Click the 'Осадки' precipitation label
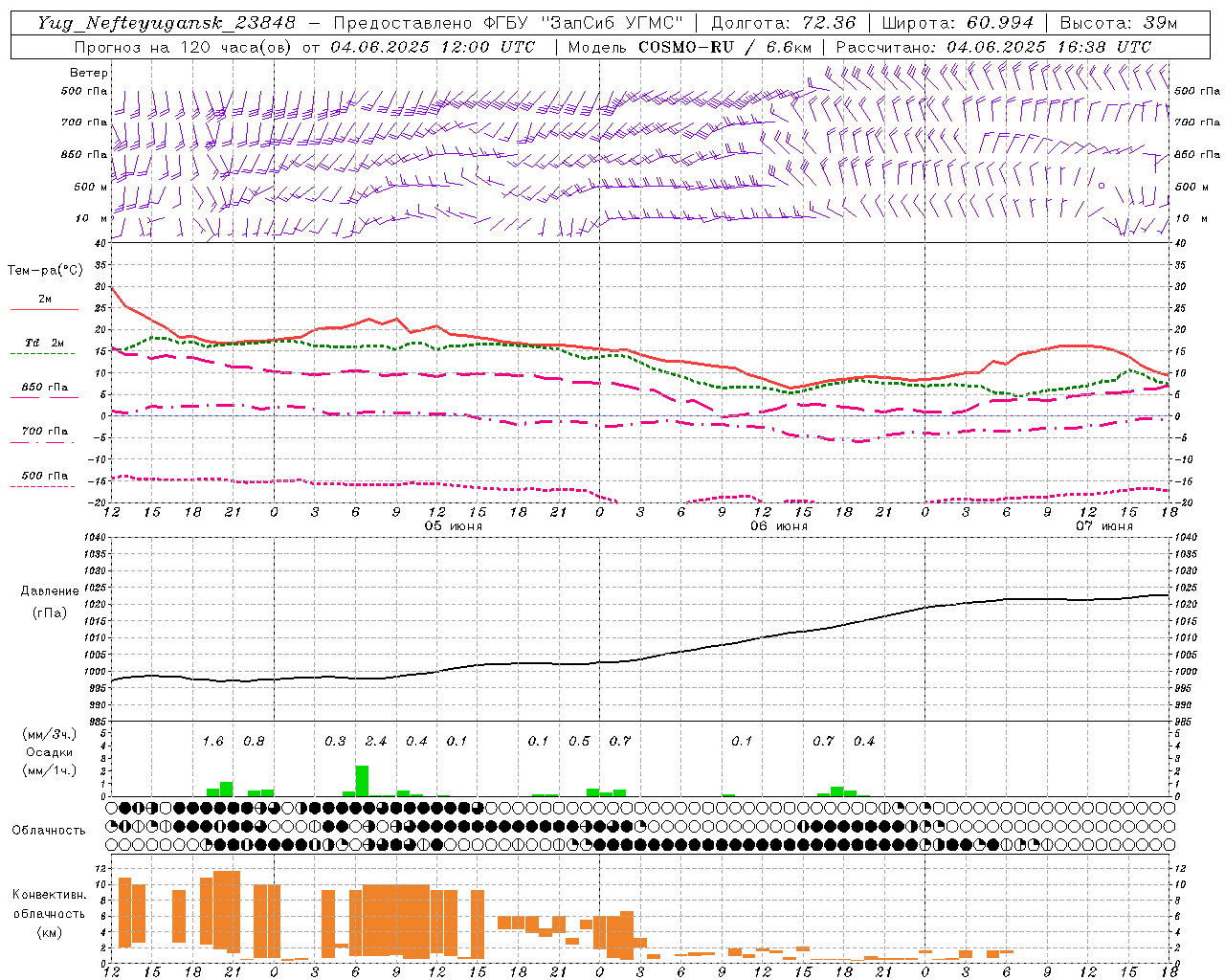 (50, 752)
